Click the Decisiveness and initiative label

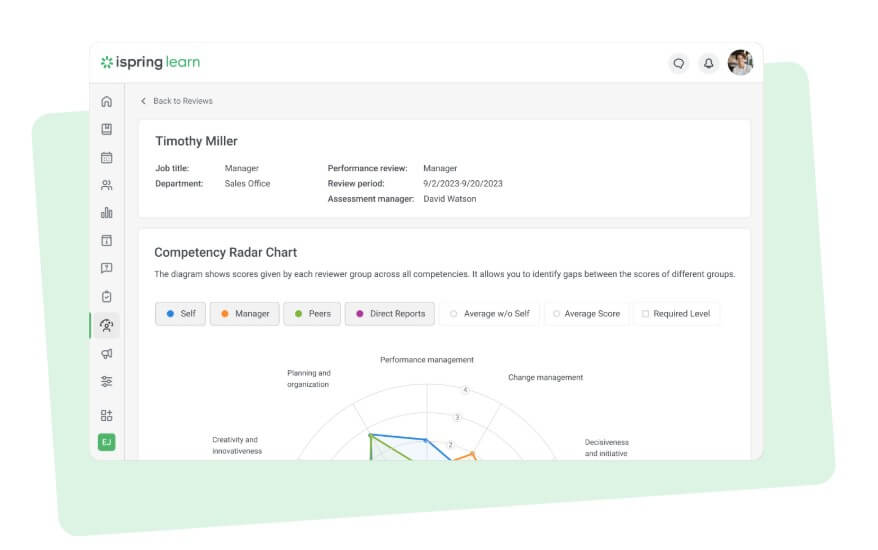[606, 448]
